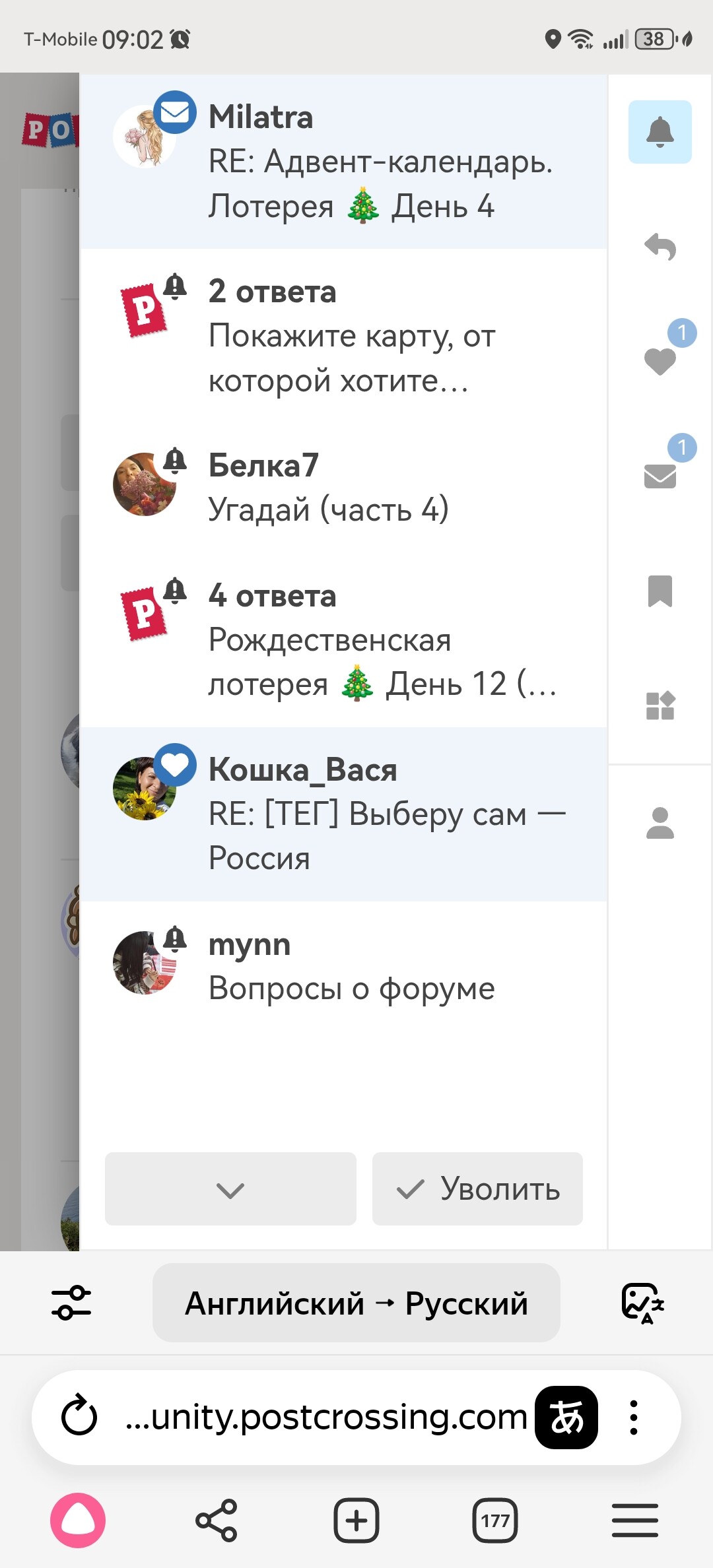Open Milatra's Адвент-календарь message notification

tap(343, 162)
